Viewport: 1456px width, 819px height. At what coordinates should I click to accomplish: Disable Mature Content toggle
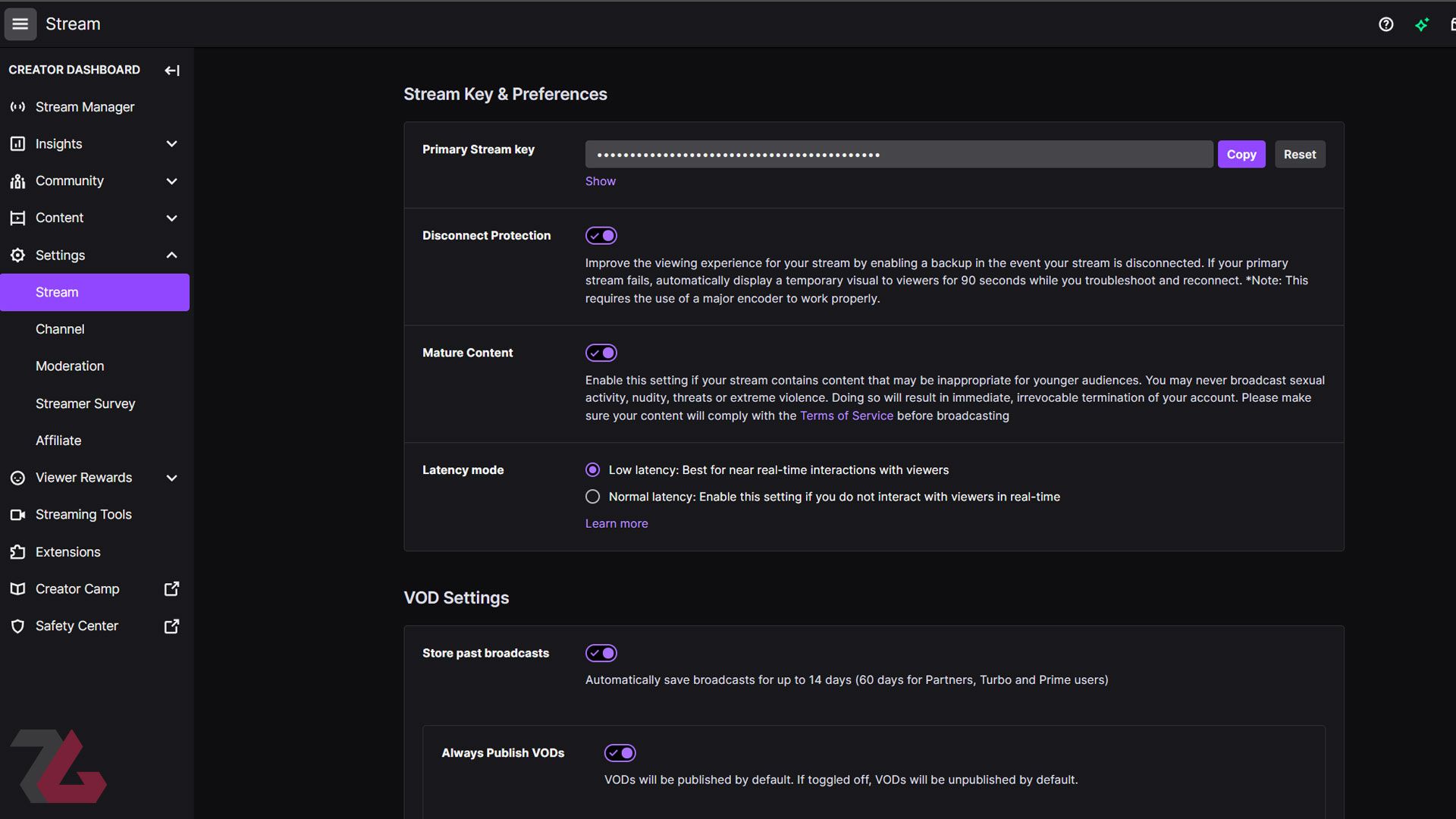(601, 353)
